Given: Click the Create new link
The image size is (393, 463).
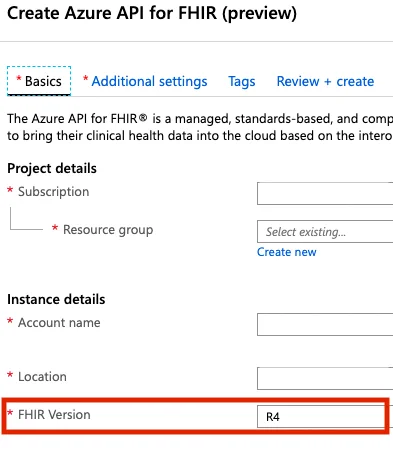Looking at the screenshot, I should coord(287,252).
